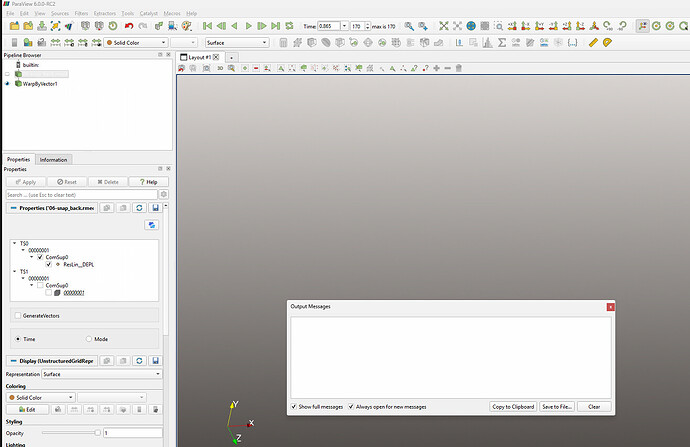Open Coloring Solid Color dropdown in Properties
The image size is (690, 447).
point(41,397)
